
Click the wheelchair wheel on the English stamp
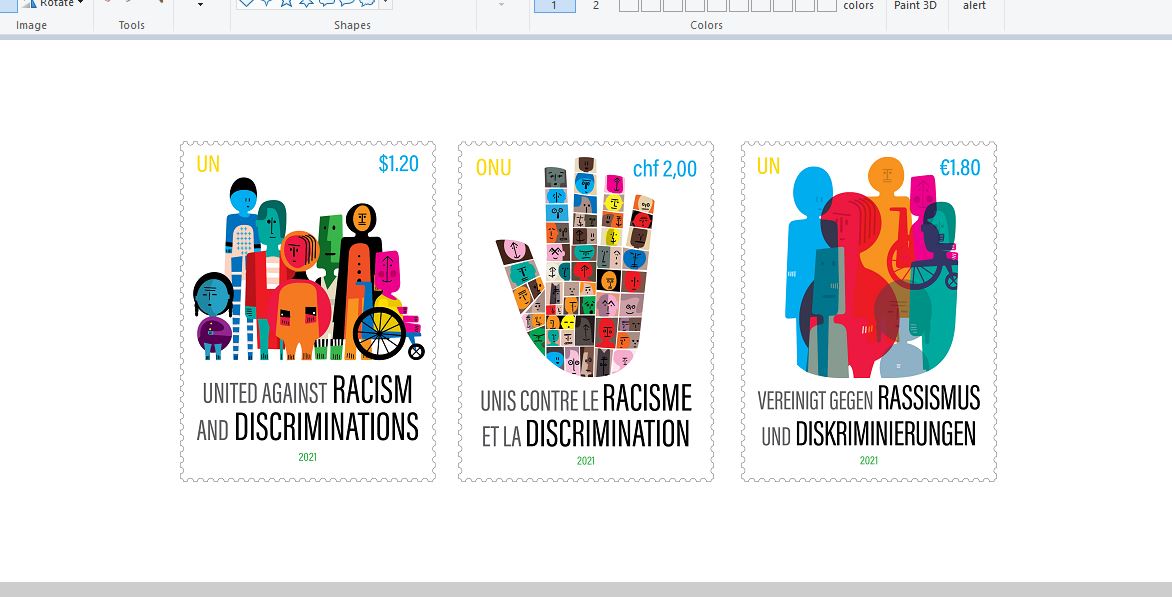379,333
